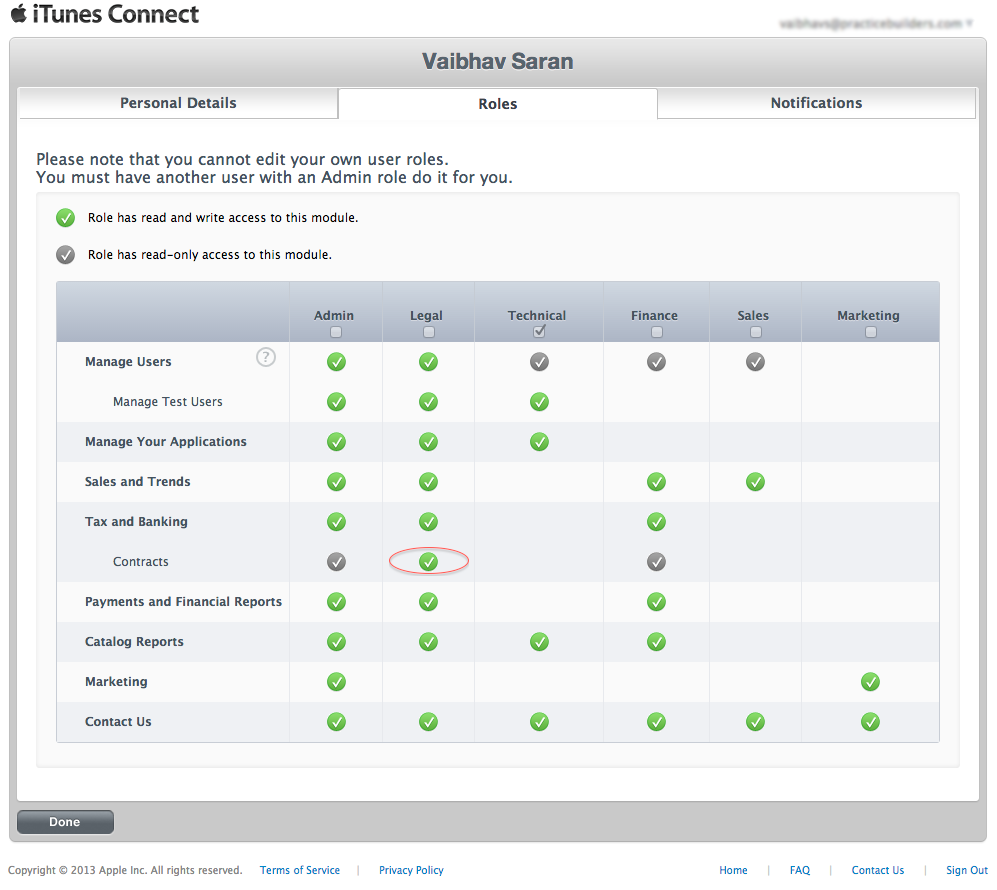Viewport: 997px width, 890px height.
Task: Open the account email dropdown menu
Action: click(875, 23)
